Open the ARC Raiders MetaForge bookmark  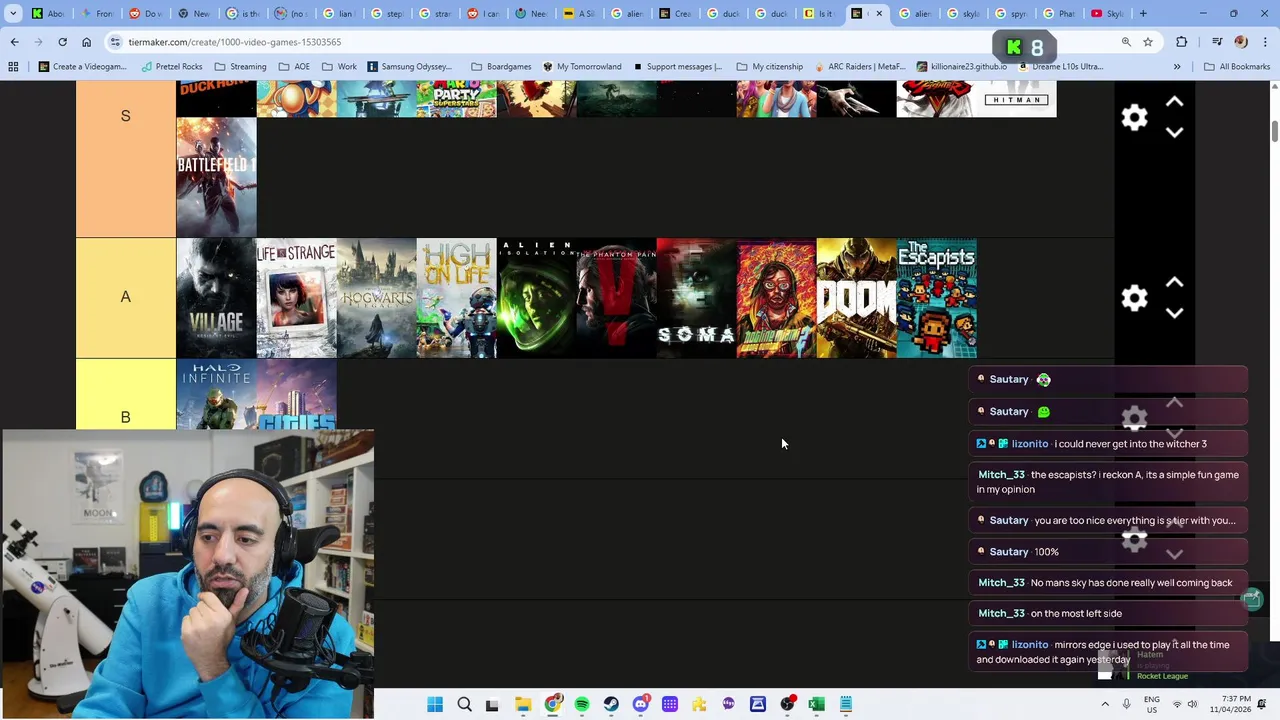pos(859,67)
